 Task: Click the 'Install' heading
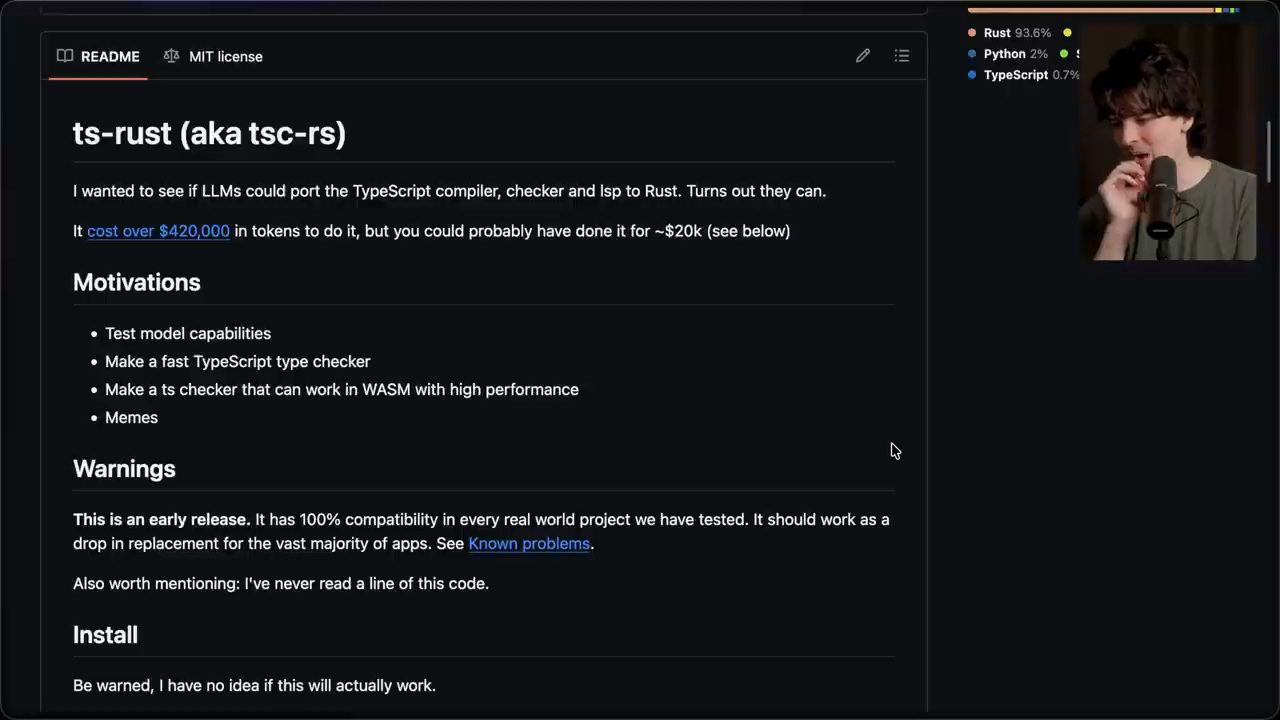click(x=105, y=635)
